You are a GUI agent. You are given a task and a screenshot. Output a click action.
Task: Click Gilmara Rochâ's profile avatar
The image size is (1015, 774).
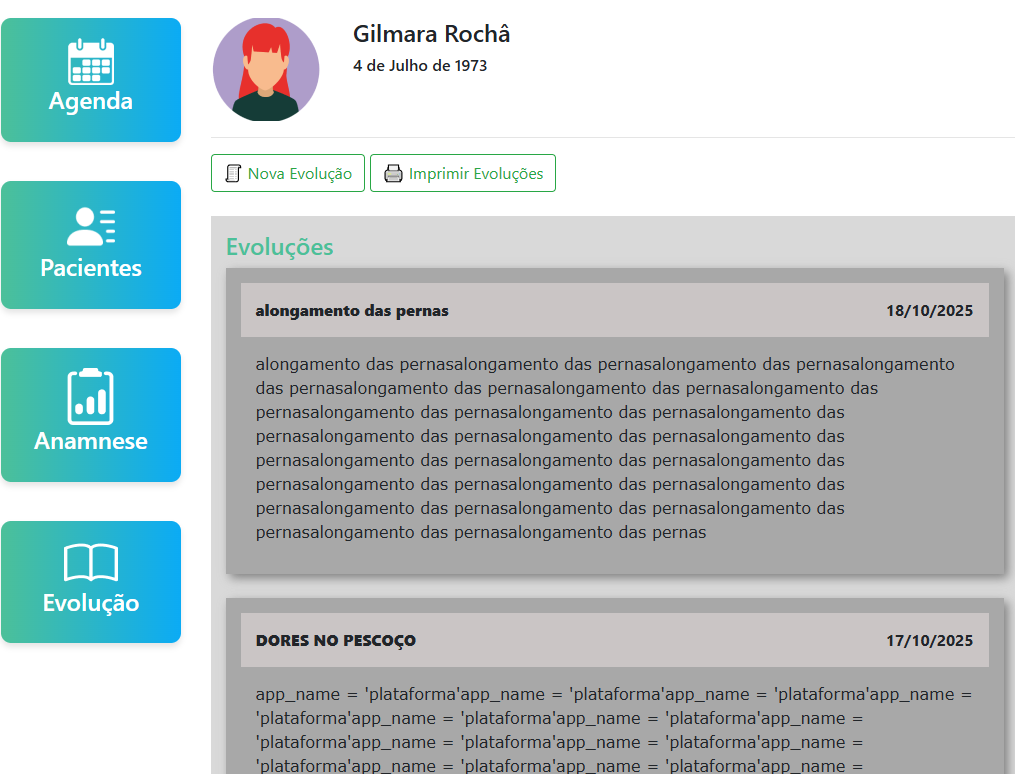[266, 69]
